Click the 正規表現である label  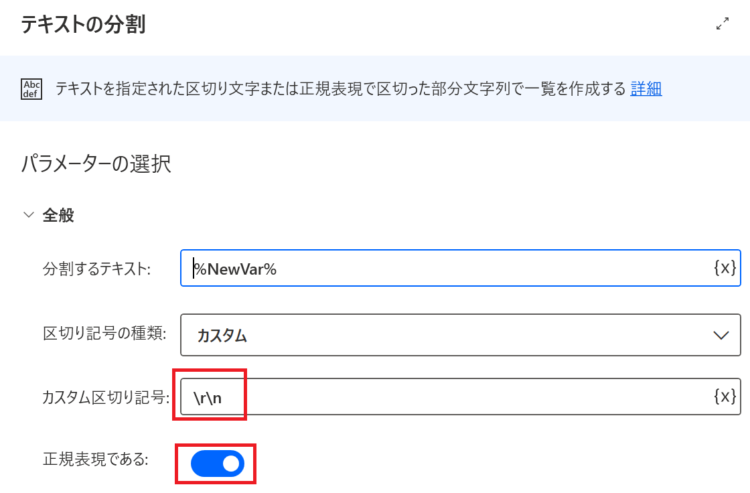[96, 460]
